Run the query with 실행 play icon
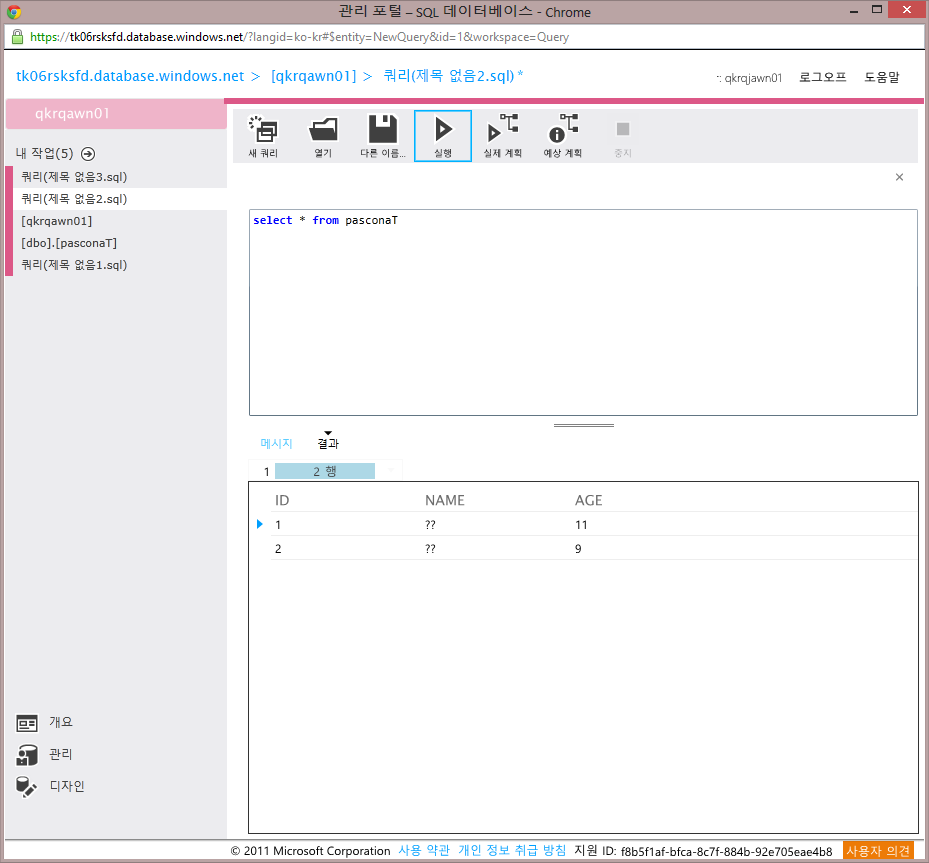The image size is (929, 863). [x=443, y=130]
